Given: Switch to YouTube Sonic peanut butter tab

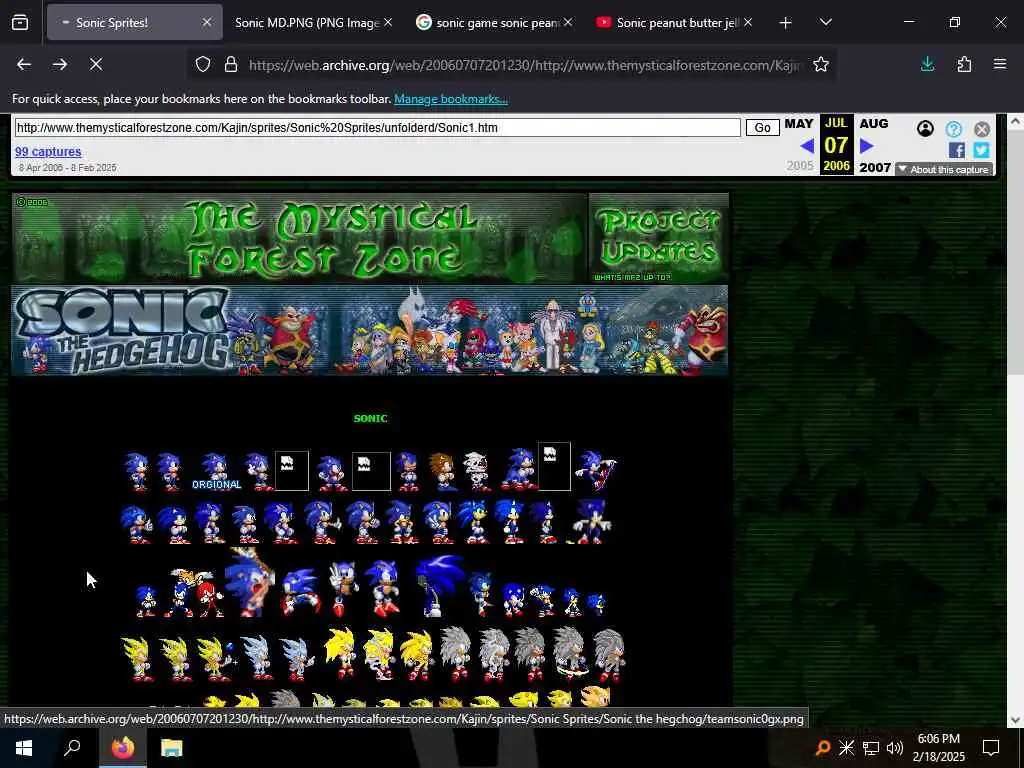Looking at the screenshot, I should (674, 23).
